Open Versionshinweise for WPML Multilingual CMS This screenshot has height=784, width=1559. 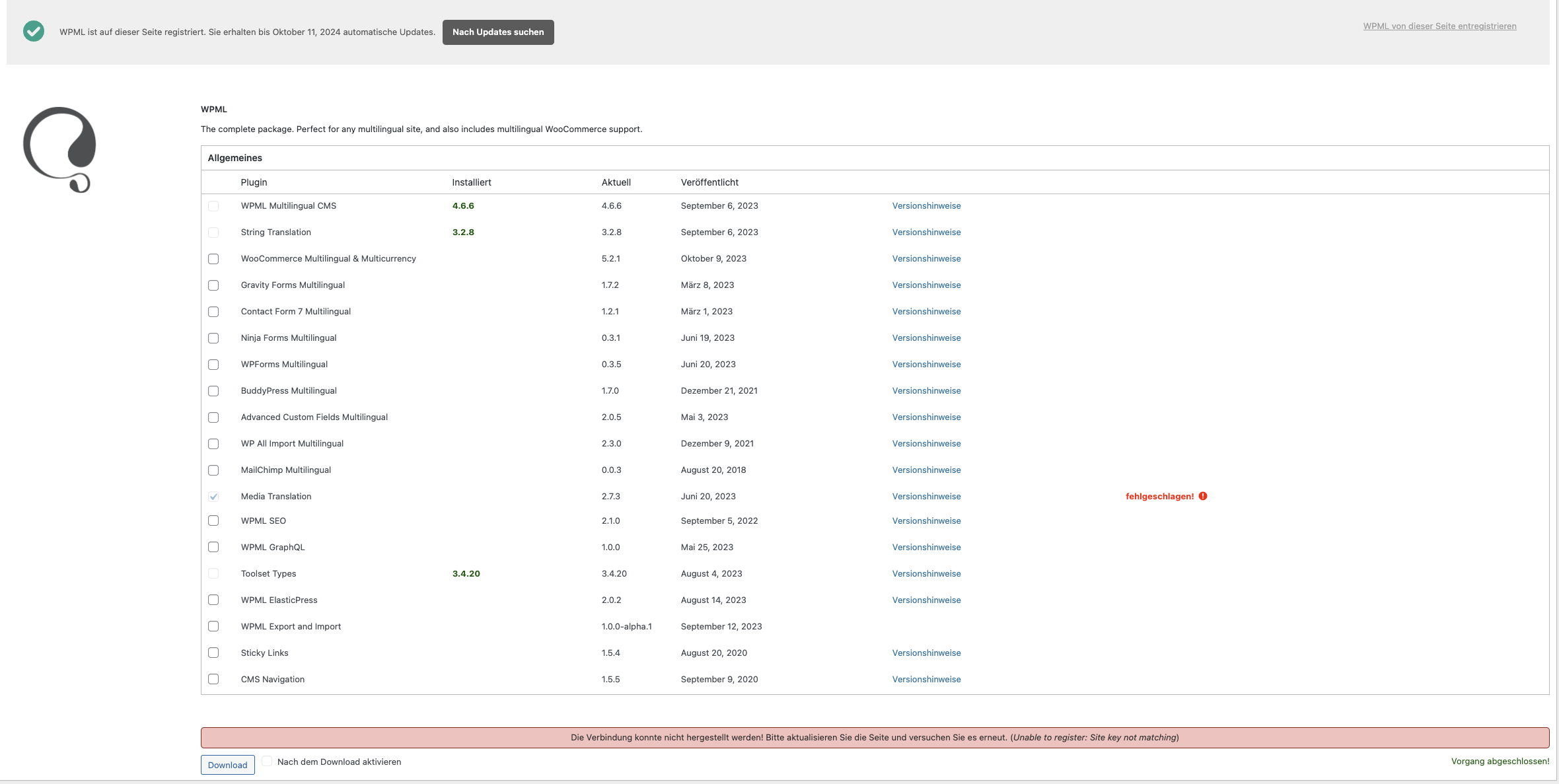[926, 206]
